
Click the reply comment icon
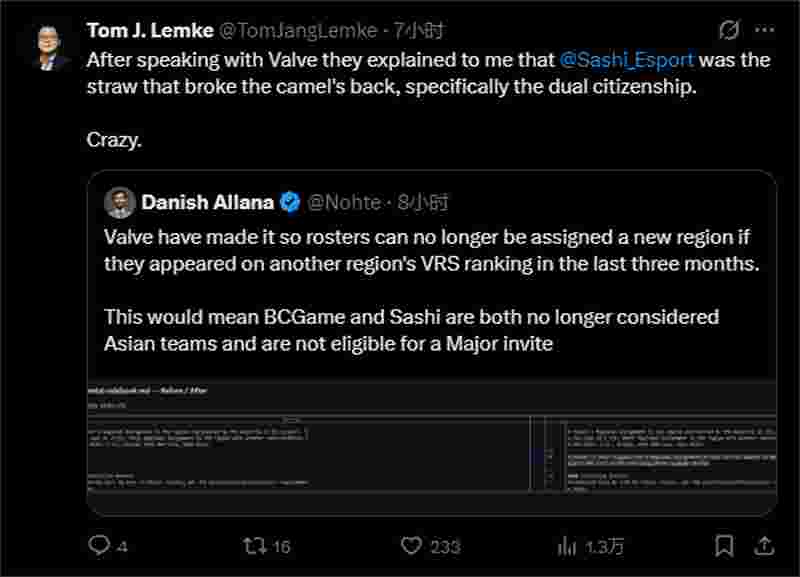[98, 545]
